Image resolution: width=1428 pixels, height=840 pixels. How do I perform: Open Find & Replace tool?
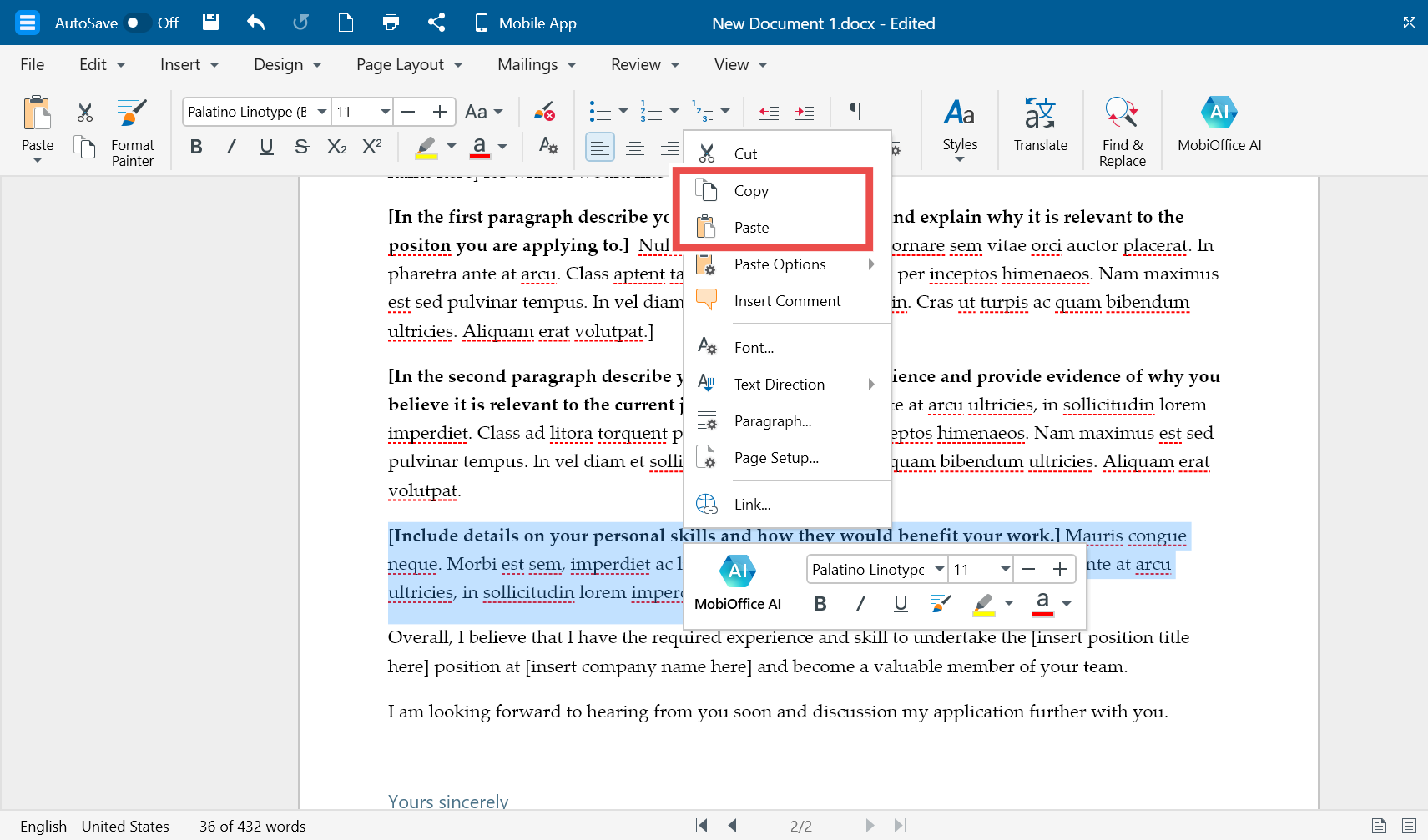pos(1122,113)
